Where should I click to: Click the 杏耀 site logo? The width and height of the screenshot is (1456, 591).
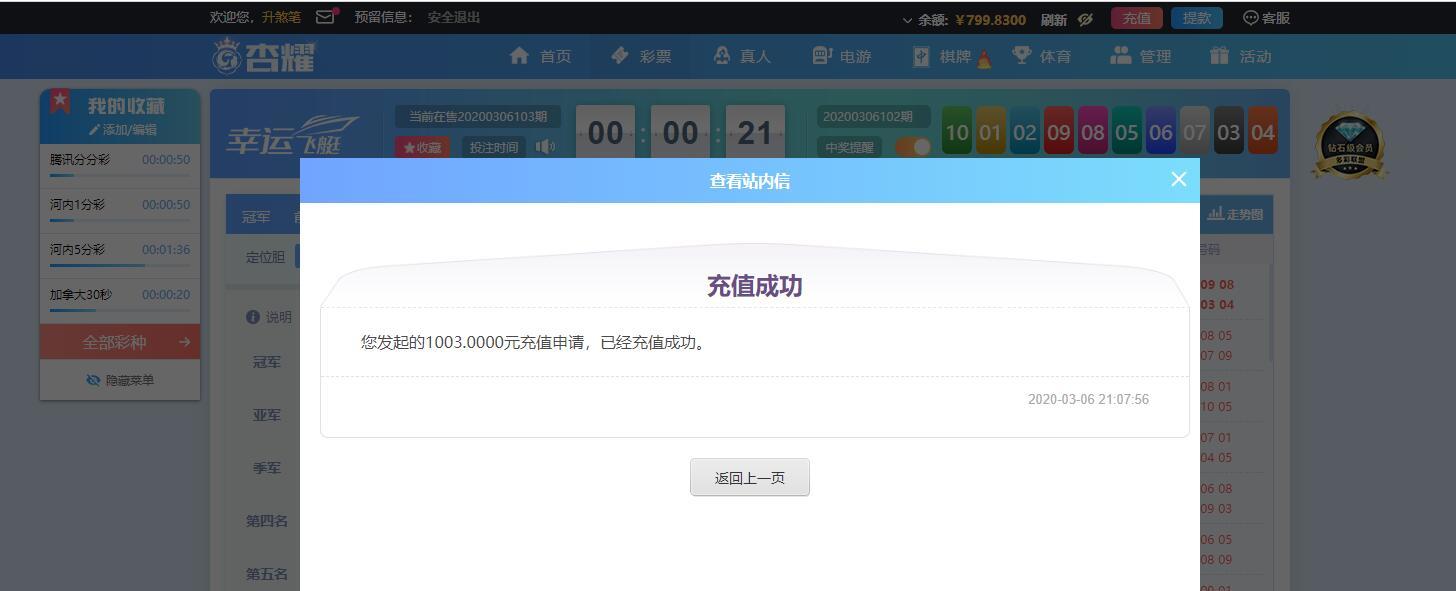264,56
